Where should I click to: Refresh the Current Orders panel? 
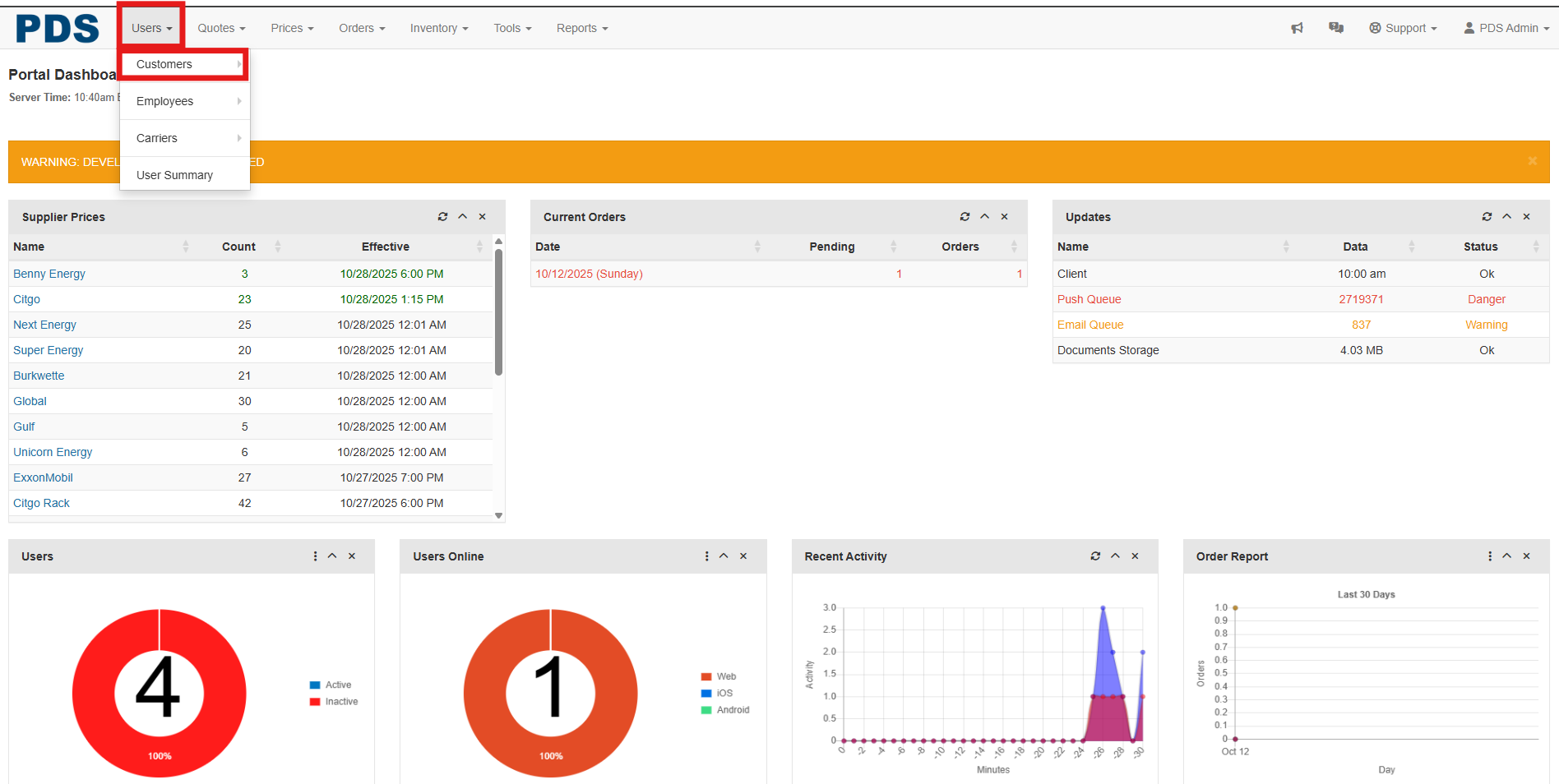tap(965, 217)
